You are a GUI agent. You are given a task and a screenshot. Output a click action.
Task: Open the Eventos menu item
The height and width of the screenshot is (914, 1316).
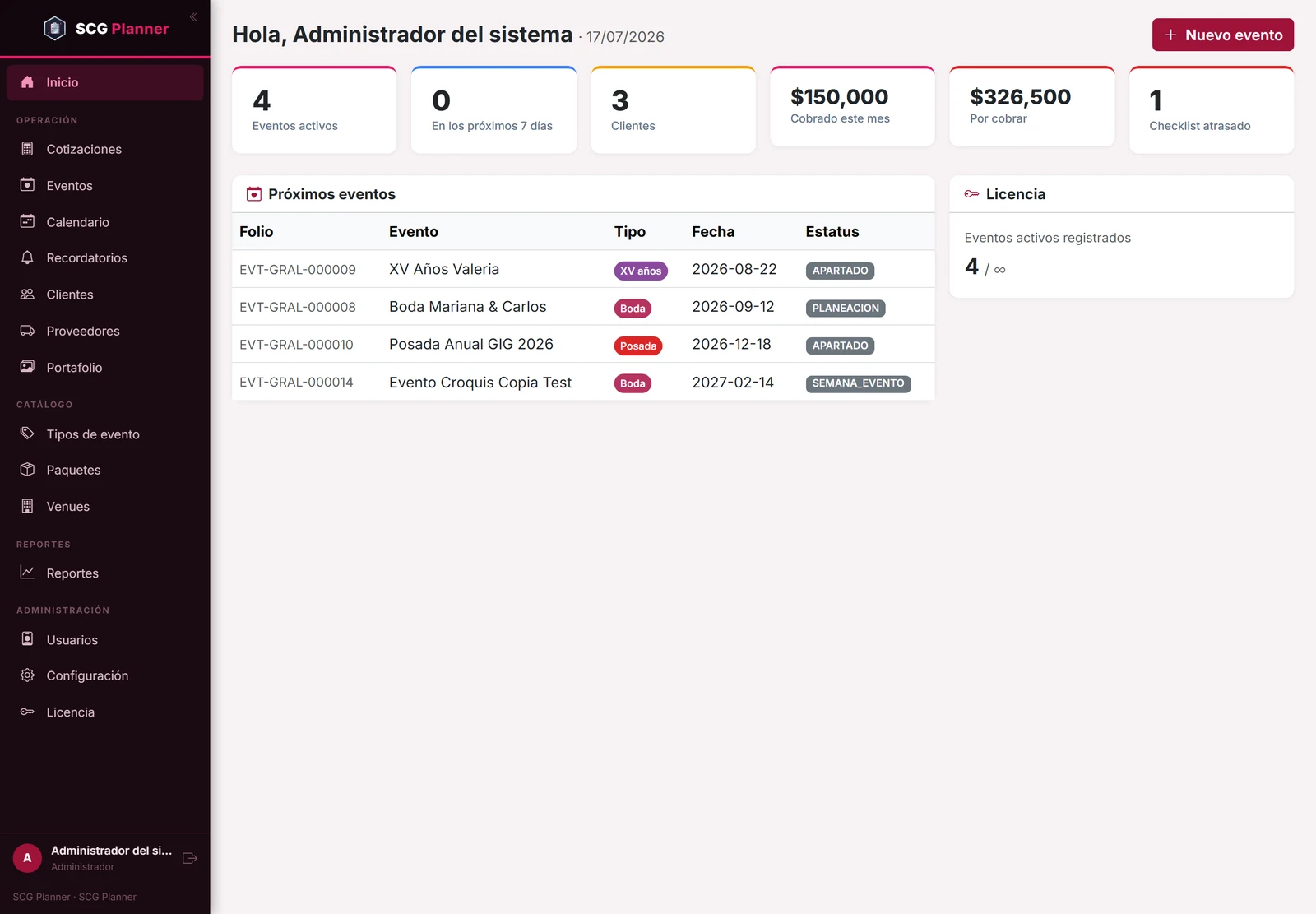tap(105, 185)
